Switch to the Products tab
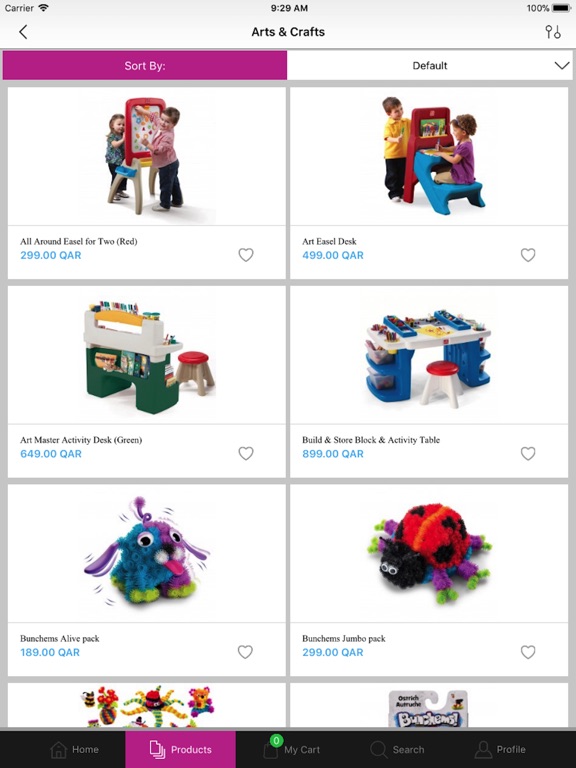 pyautogui.click(x=180, y=749)
